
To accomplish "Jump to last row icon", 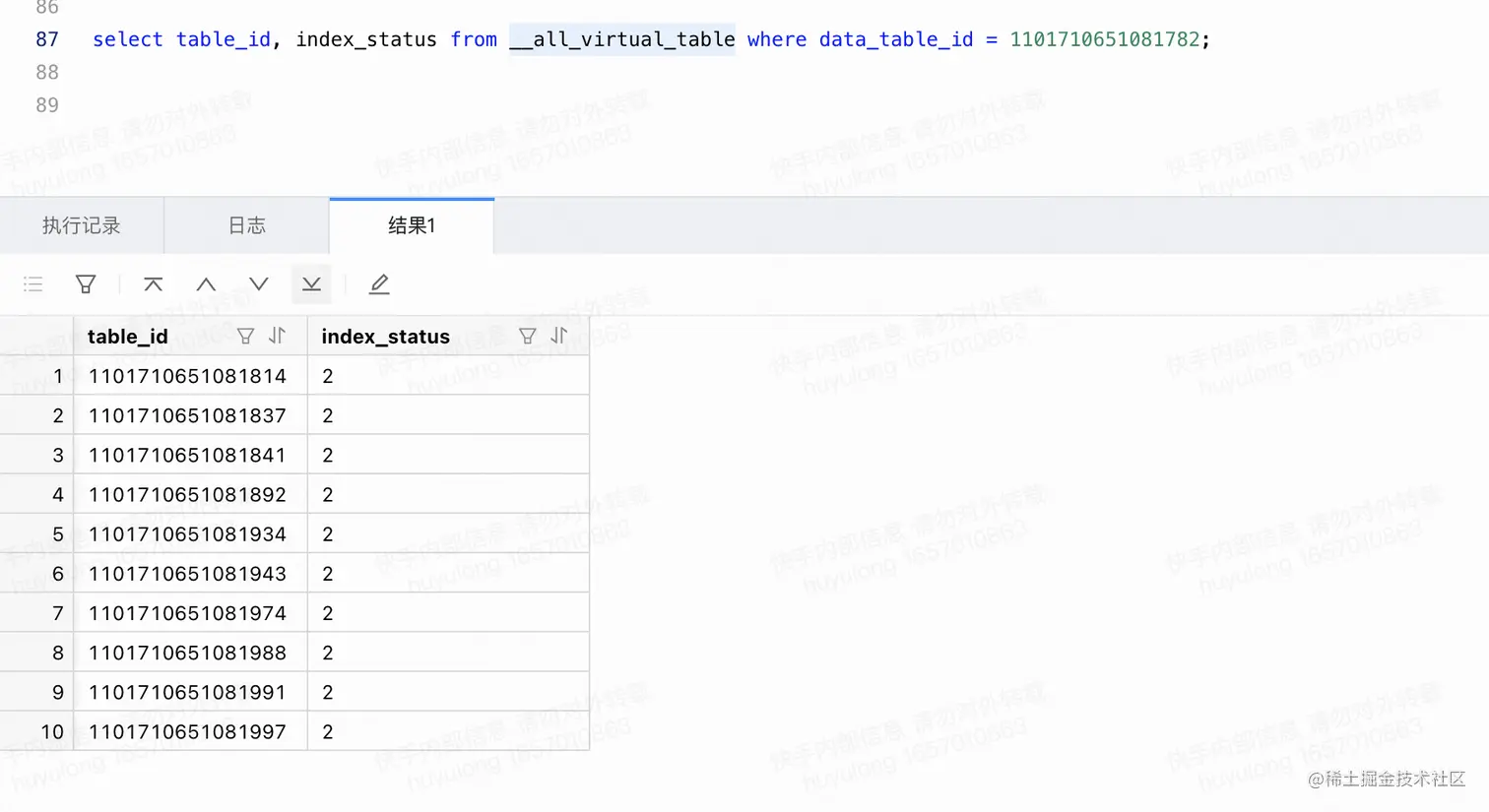I will point(311,284).
